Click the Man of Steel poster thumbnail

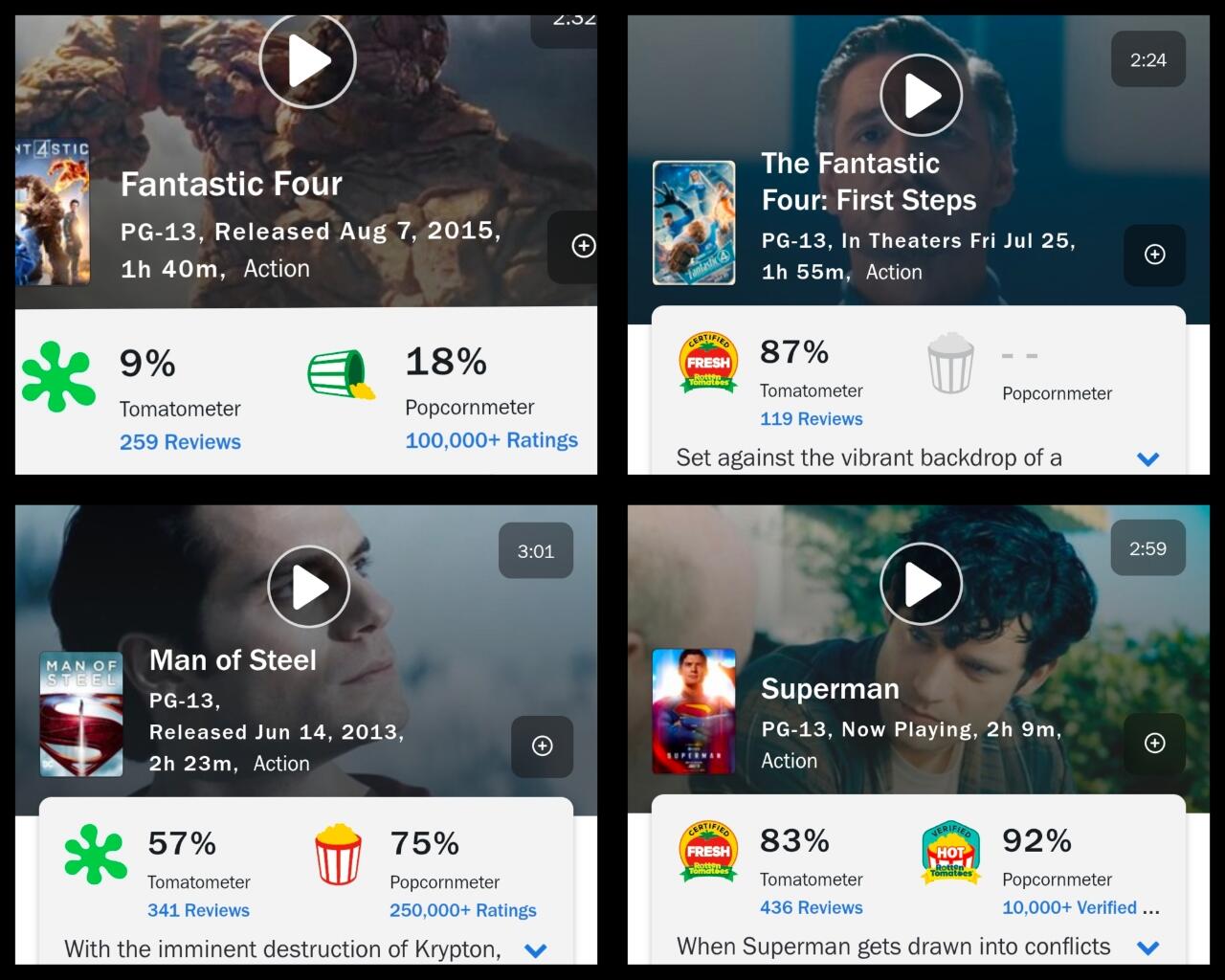(x=81, y=713)
